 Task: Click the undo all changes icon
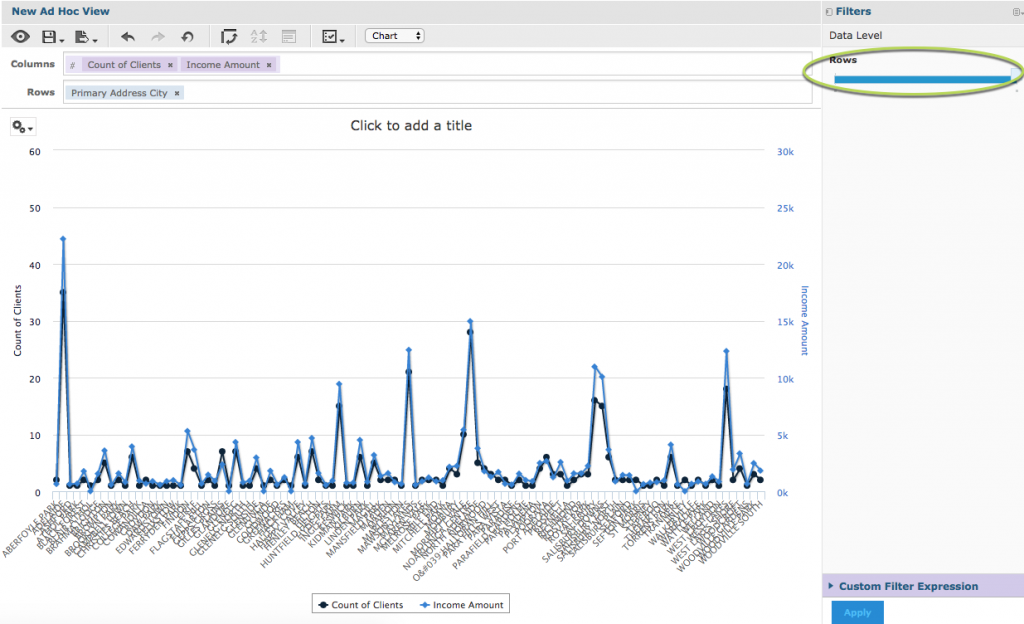click(x=187, y=35)
